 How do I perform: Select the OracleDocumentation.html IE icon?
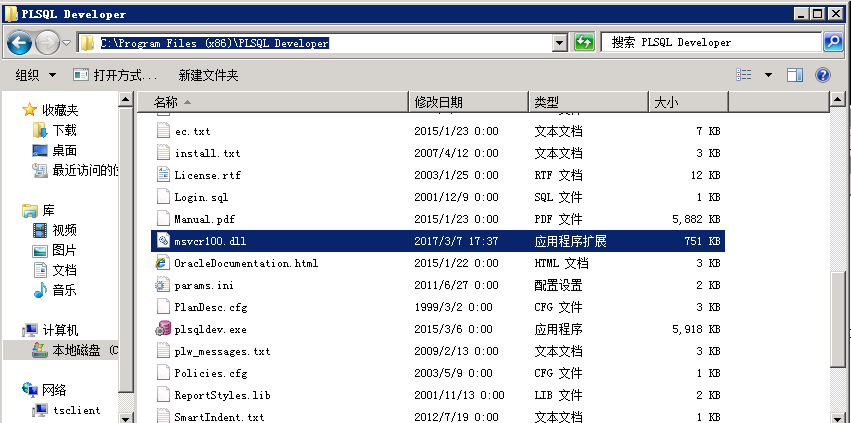163,263
